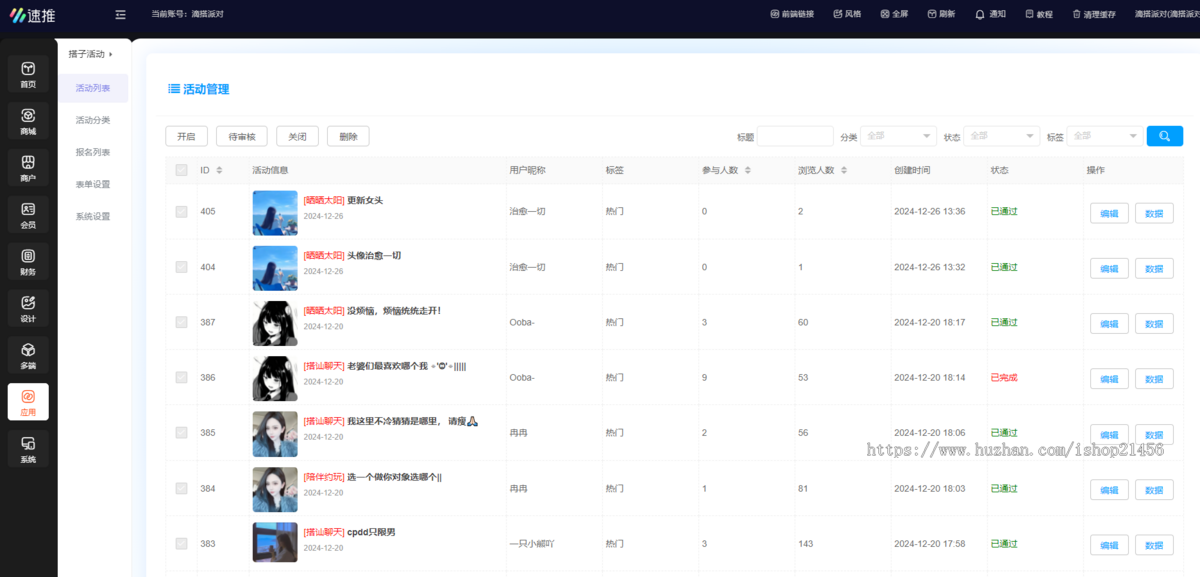The image size is (1200, 577).
Task: Click user nickname 一只小鲫吖
Action: click(x=531, y=543)
